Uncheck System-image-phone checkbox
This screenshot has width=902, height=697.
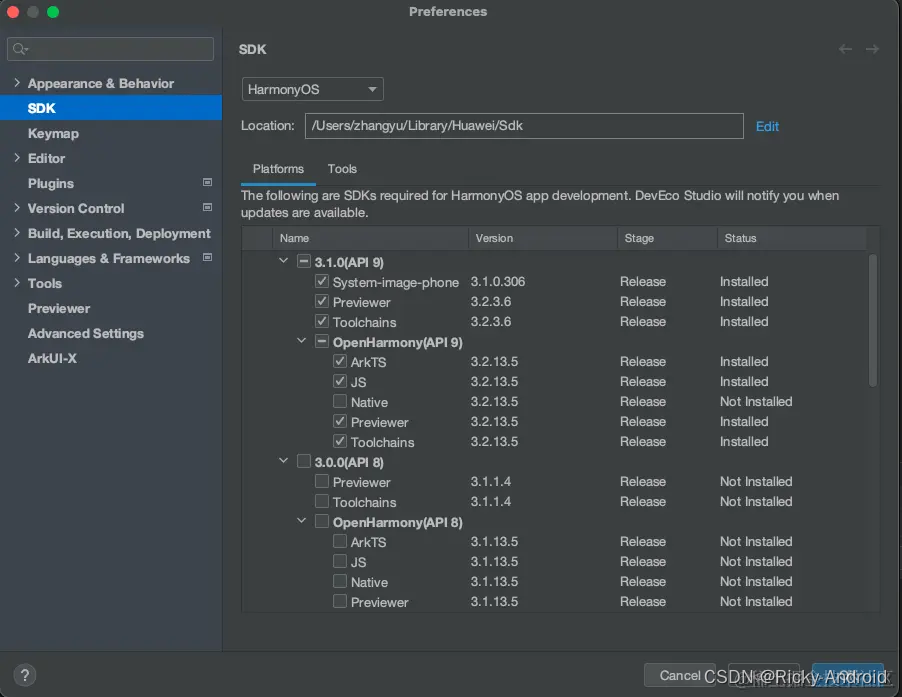coord(322,282)
